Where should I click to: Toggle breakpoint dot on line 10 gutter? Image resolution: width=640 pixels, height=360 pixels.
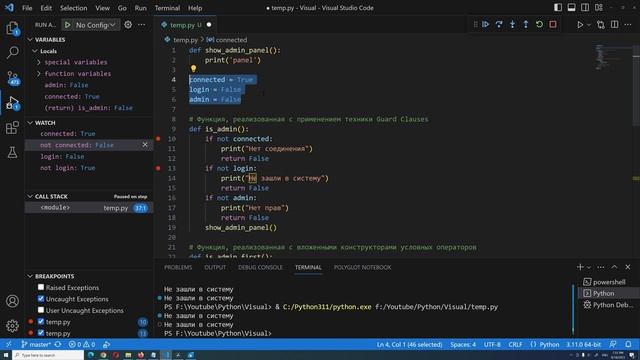tap(158, 139)
